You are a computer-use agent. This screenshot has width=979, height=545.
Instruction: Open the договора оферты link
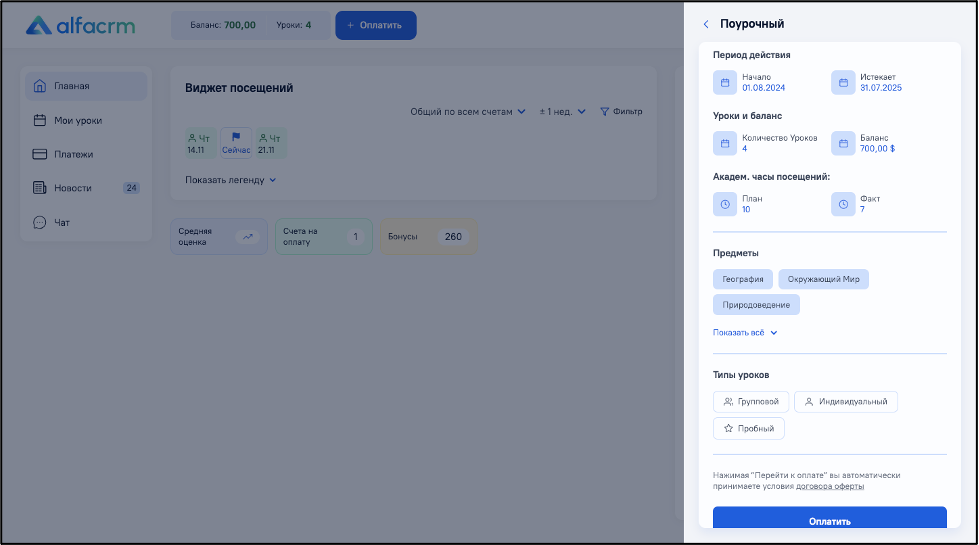point(830,486)
